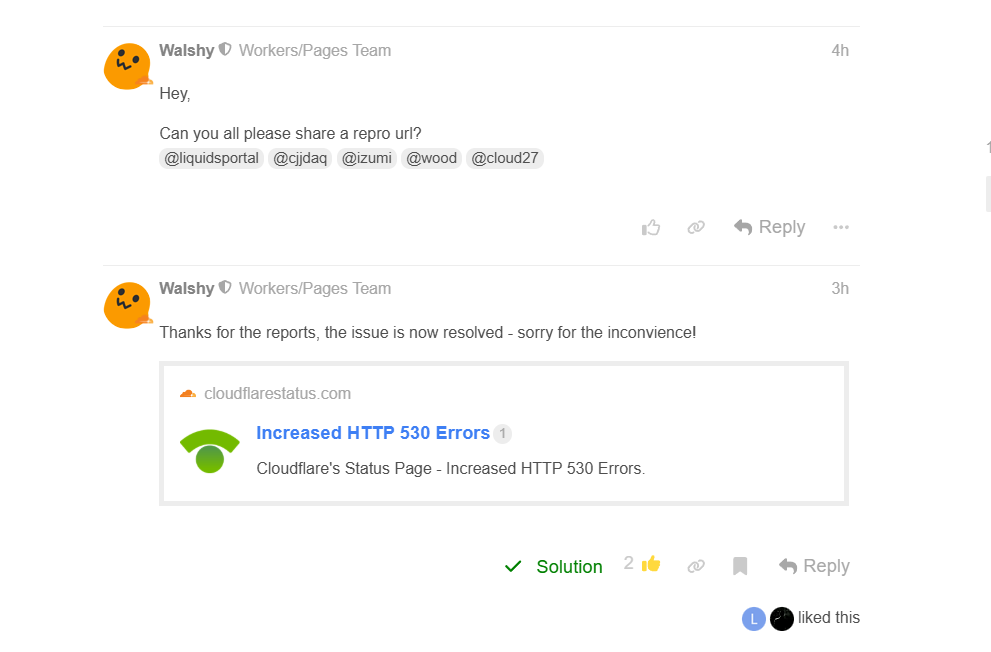The height and width of the screenshot is (652, 991).
Task: Open three-dot more actions menu
Action: tap(841, 228)
